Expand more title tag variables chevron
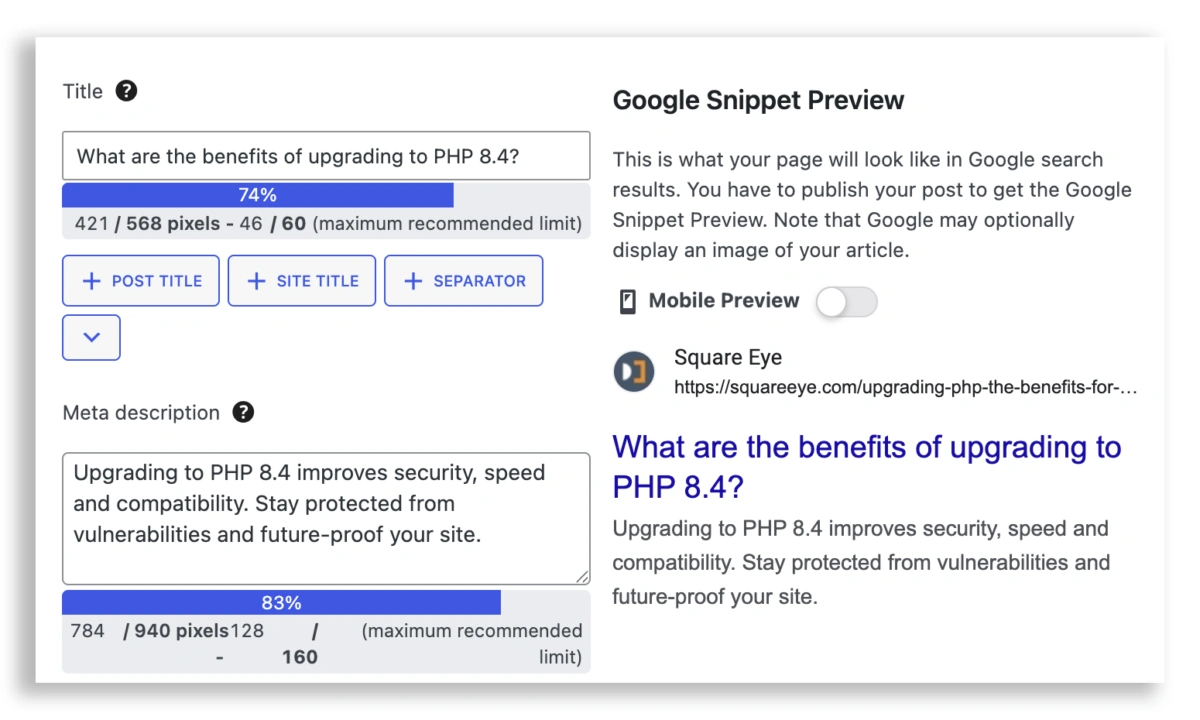This screenshot has height=720, width=1200. [x=91, y=337]
